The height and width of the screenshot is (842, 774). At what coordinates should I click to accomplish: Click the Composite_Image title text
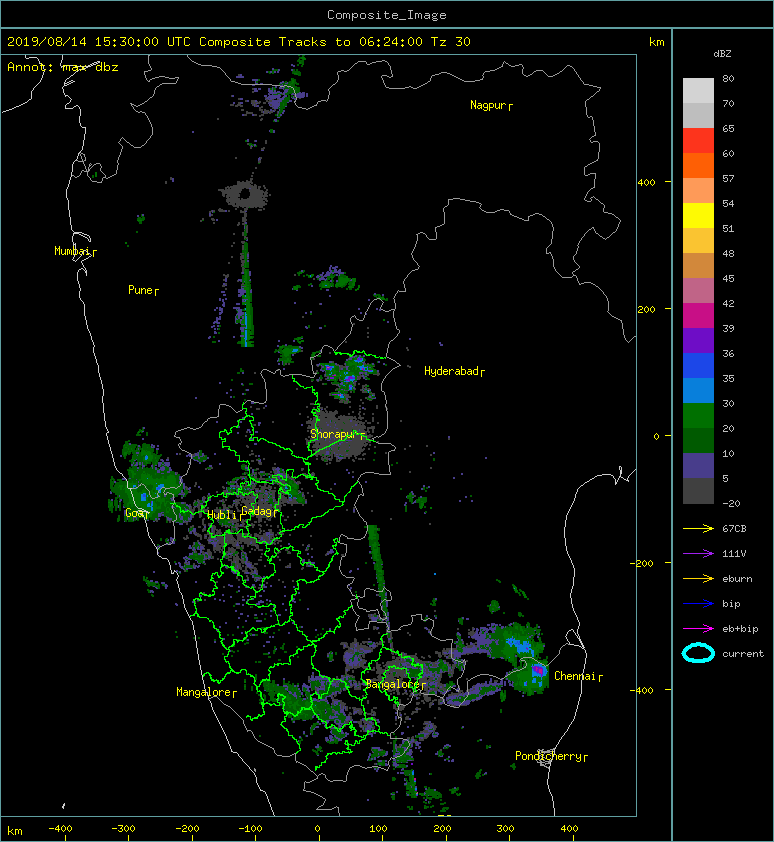pyautogui.click(x=387, y=15)
